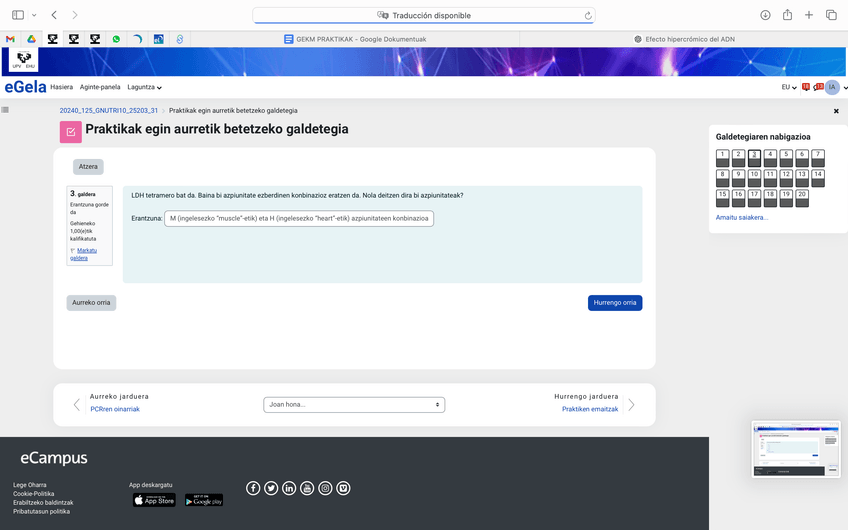Open the Praktiken emaitzak link
The image size is (848, 530).
pos(590,409)
